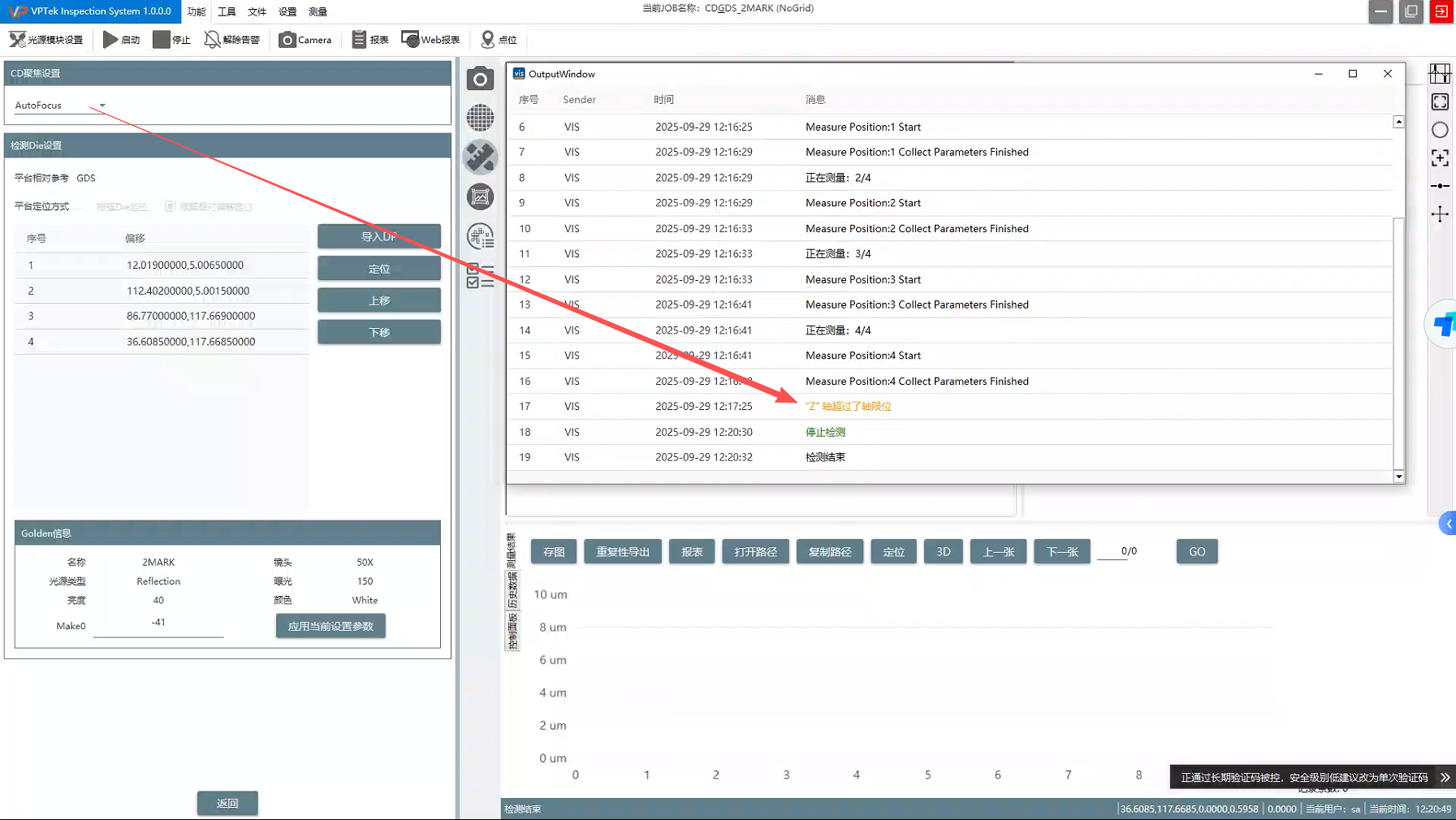The height and width of the screenshot is (820, 1456).
Task: Click the 启动 start play icon
Action: click(110, 39)
